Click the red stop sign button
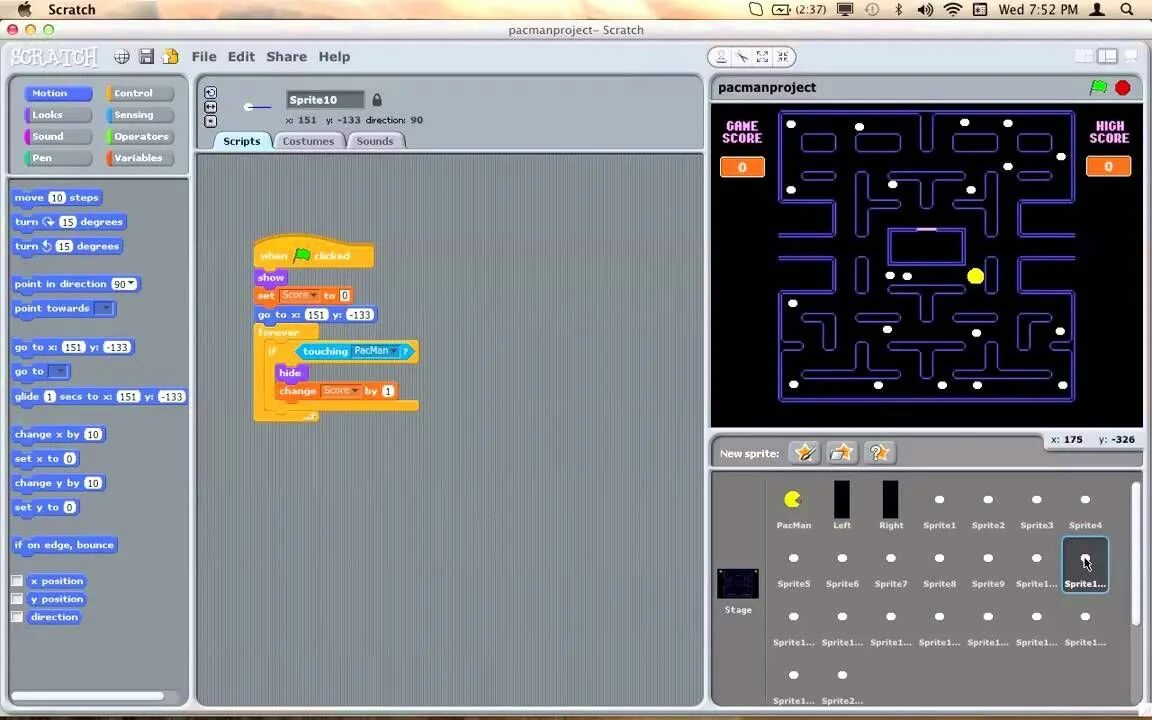 click(1123, 87)
